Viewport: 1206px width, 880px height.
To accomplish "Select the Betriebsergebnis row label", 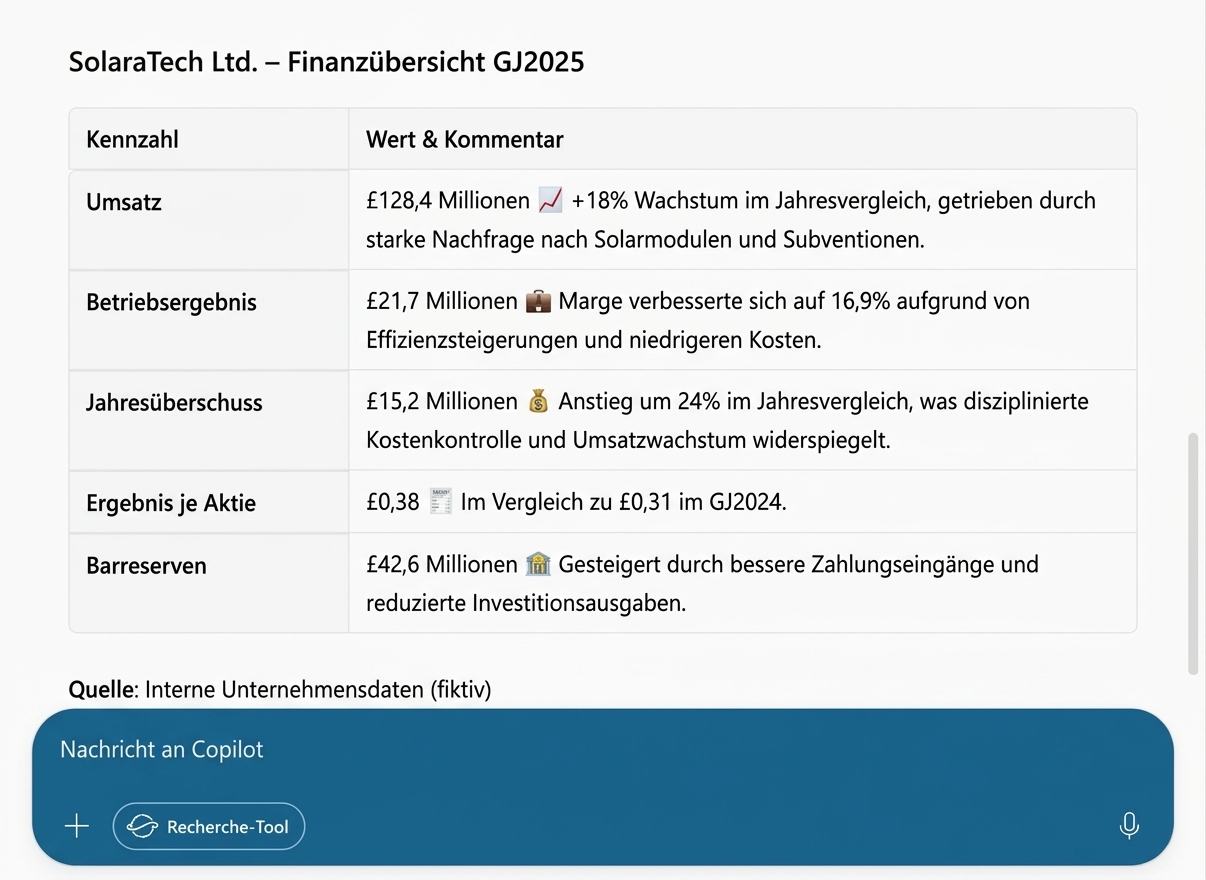I will (172, 303).
